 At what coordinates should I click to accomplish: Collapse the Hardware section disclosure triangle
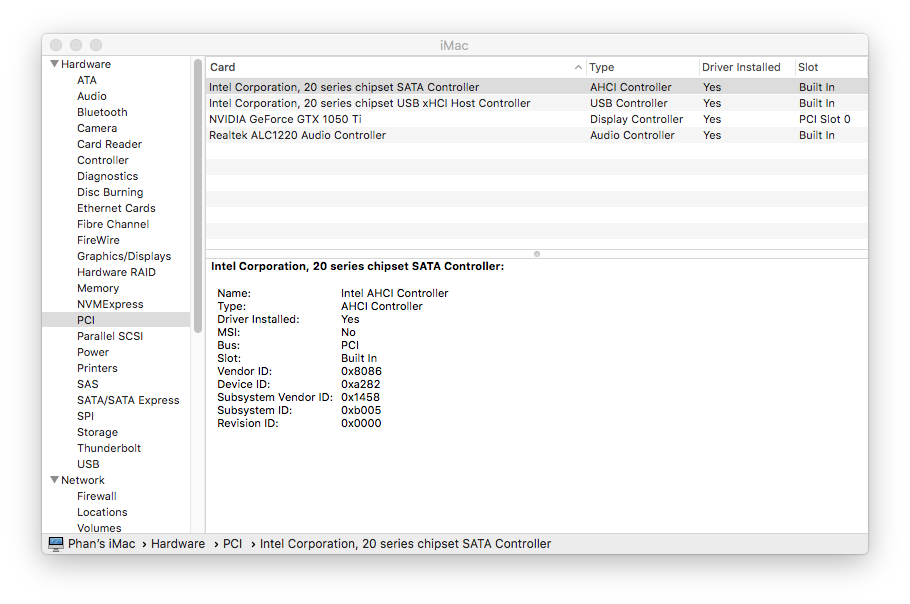pos(54,65)
